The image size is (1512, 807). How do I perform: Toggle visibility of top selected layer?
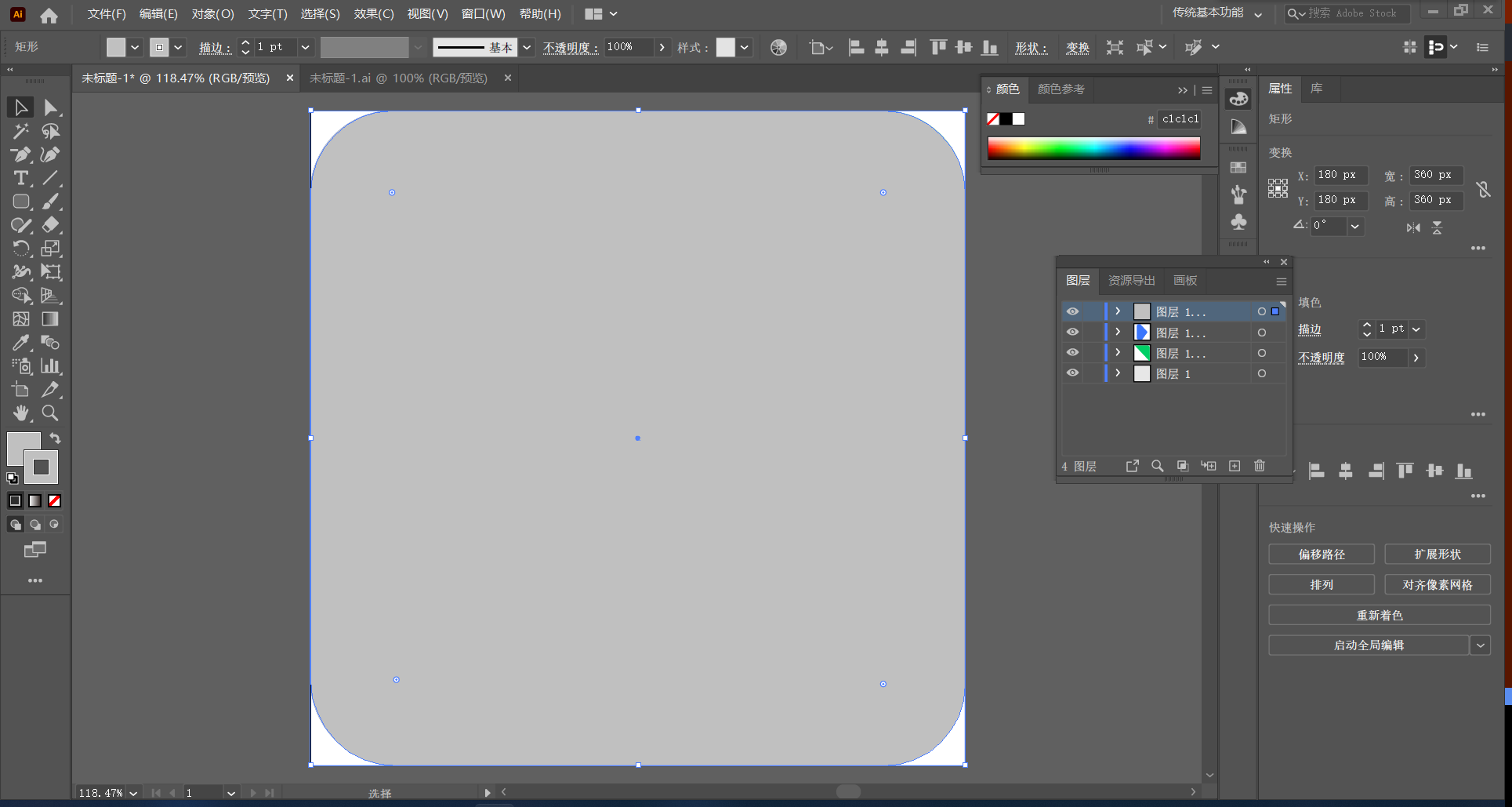coord(1072,311)
